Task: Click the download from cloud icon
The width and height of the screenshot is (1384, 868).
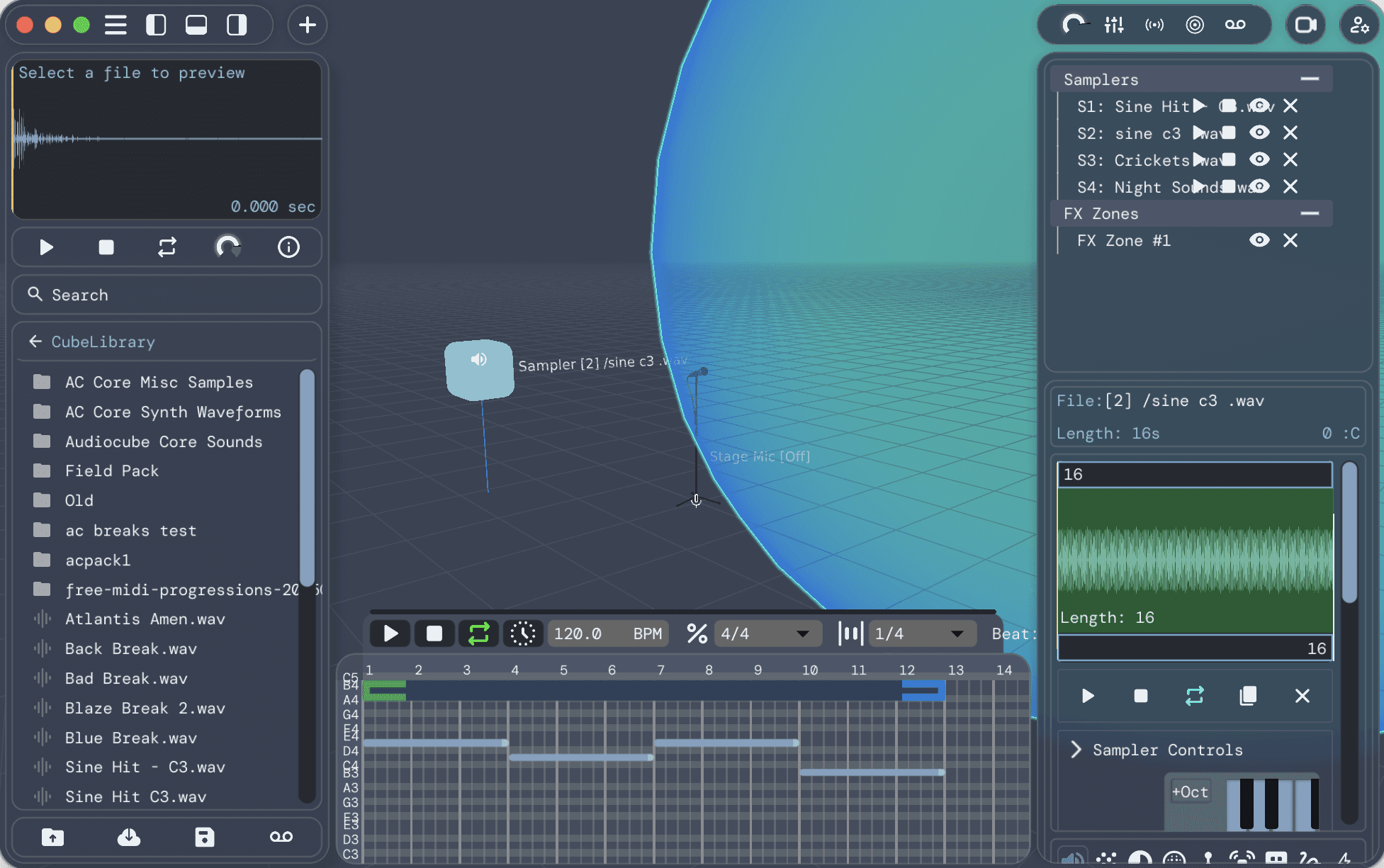Action: coord(128,838)
